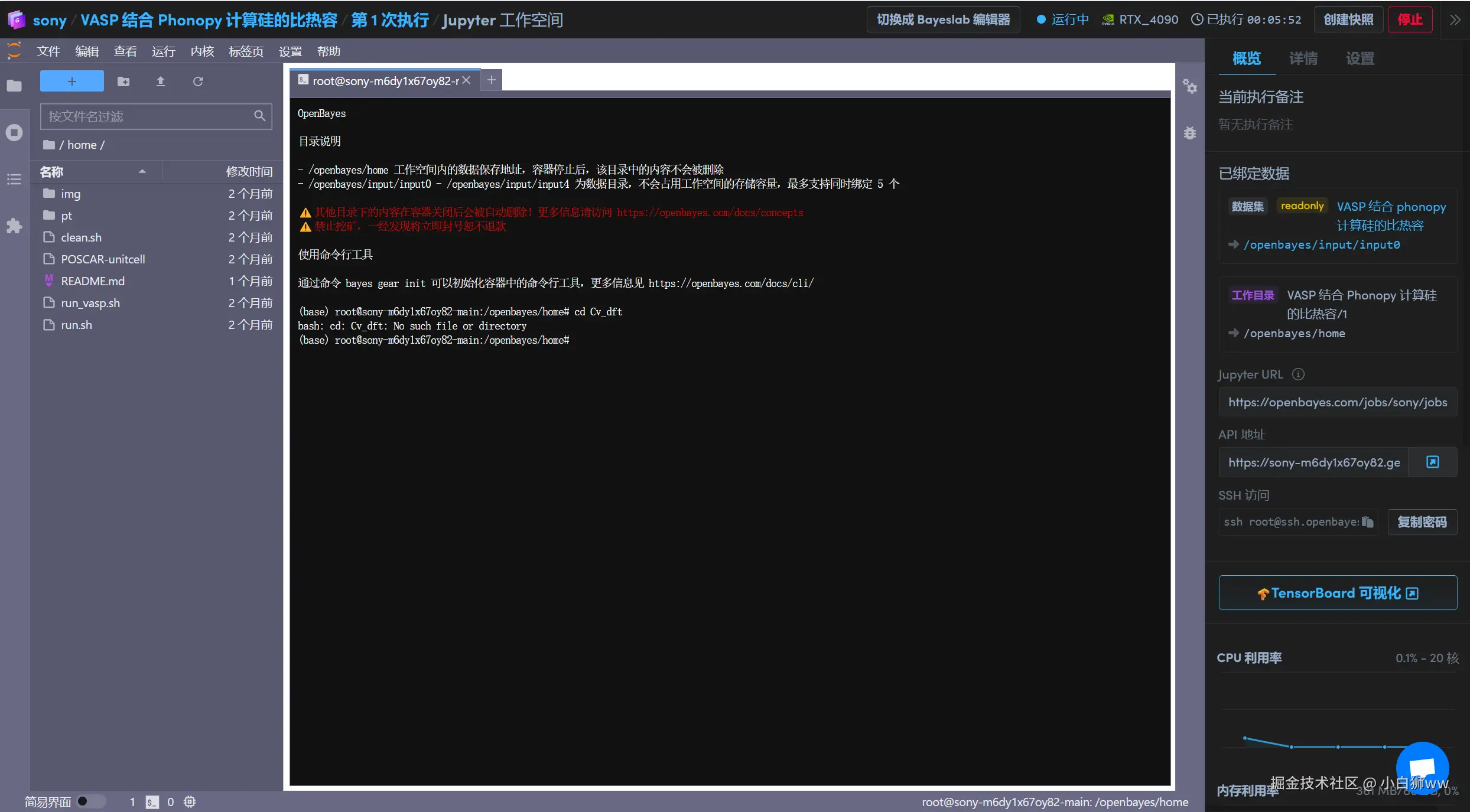The height and width of the screenshot is (812, 1470).
Task: Open the debugger bug icon
Action: coord(1189,133)
